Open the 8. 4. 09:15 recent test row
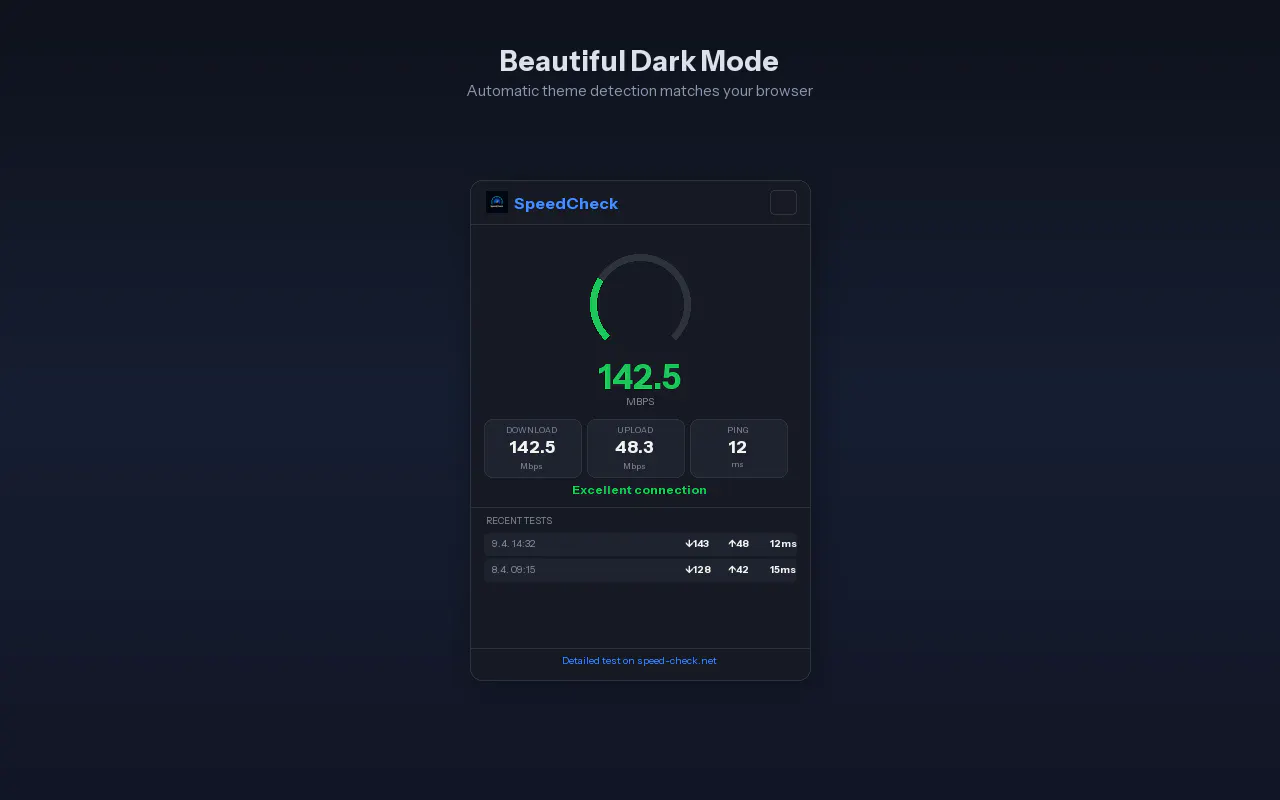 point(640,570)
